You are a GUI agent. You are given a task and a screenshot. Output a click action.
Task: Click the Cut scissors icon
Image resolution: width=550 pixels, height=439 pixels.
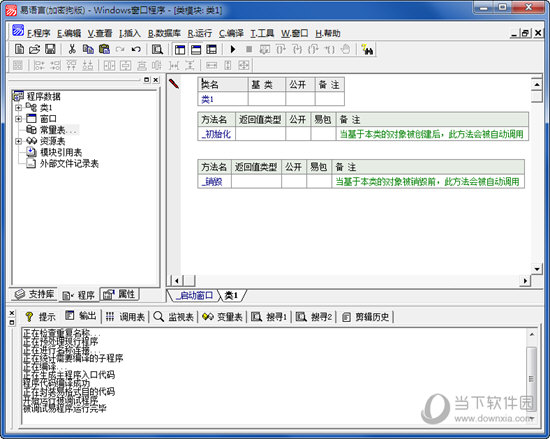click(72, 49)
